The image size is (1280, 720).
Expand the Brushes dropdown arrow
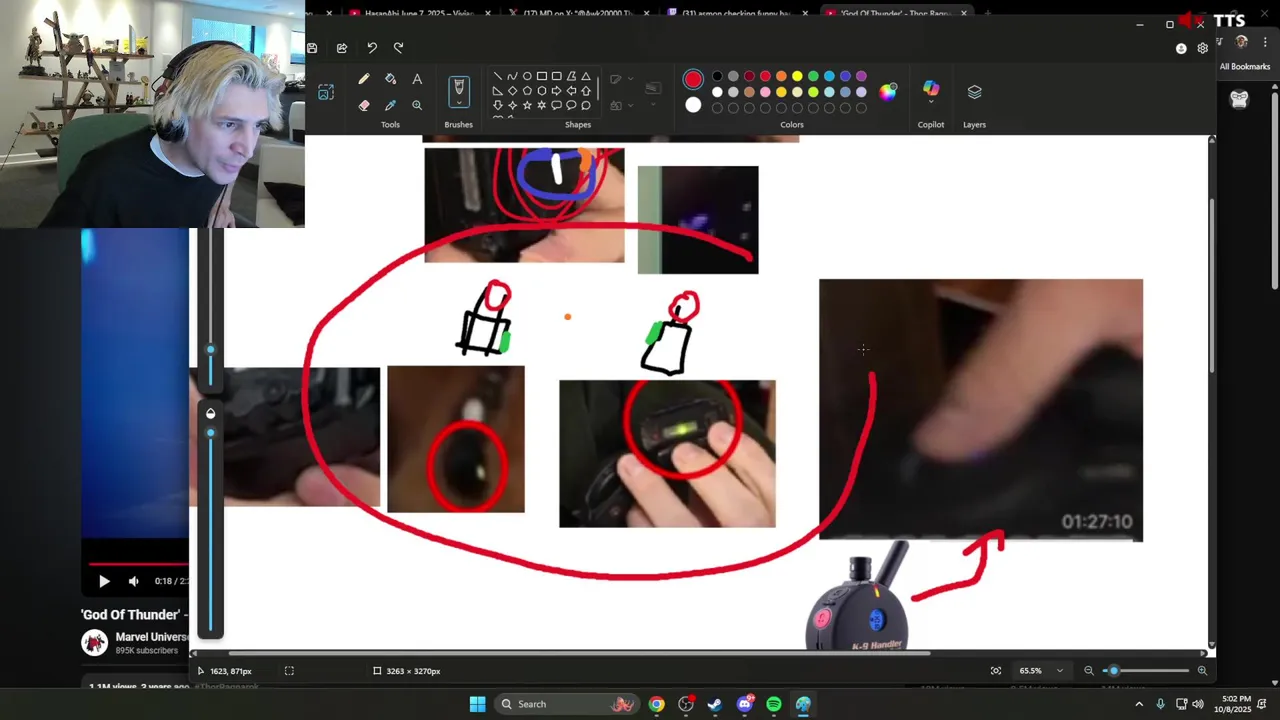(x=458, y=103)
